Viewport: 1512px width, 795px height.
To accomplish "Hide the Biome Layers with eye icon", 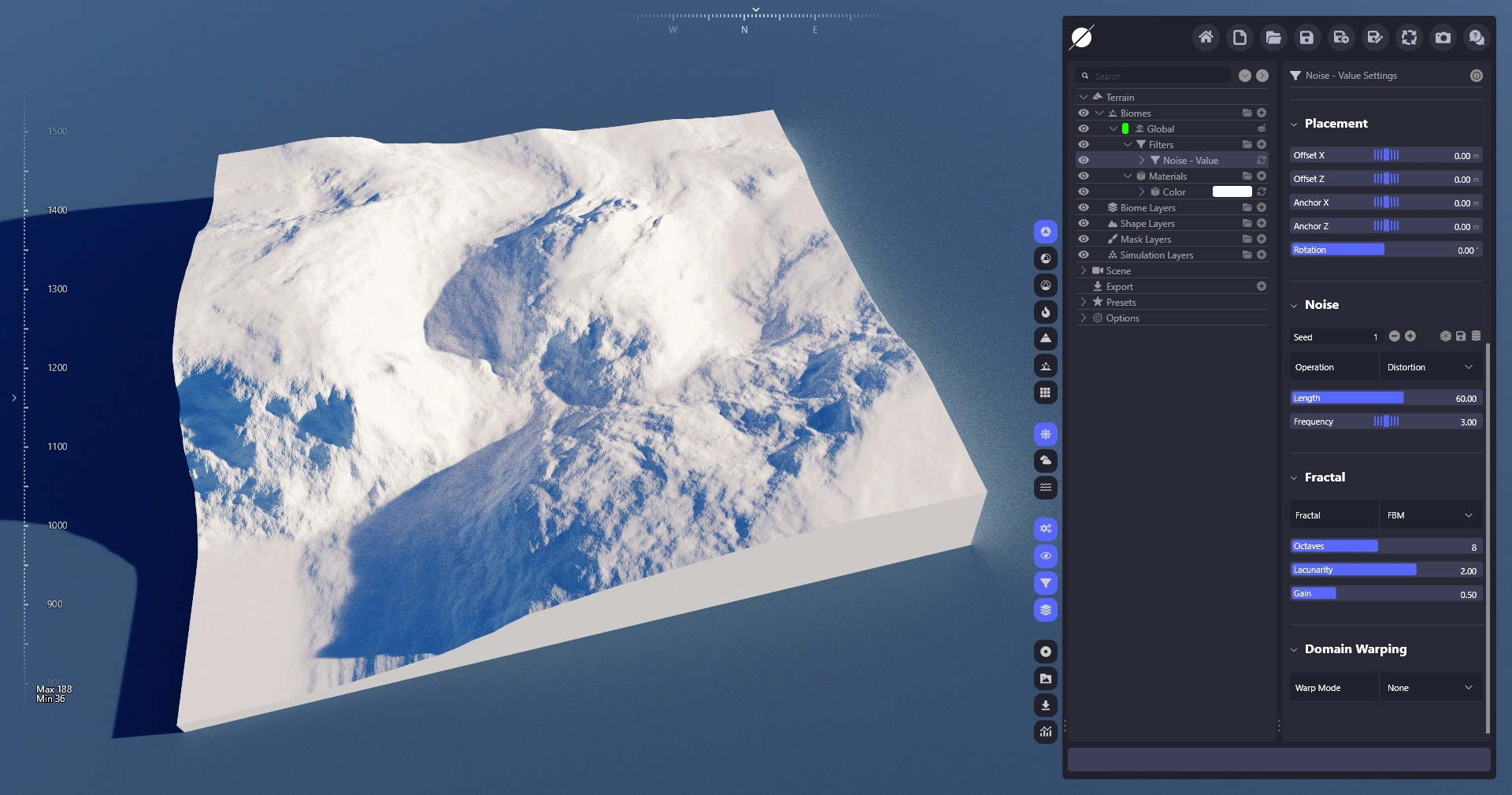I will [1084, 208].
